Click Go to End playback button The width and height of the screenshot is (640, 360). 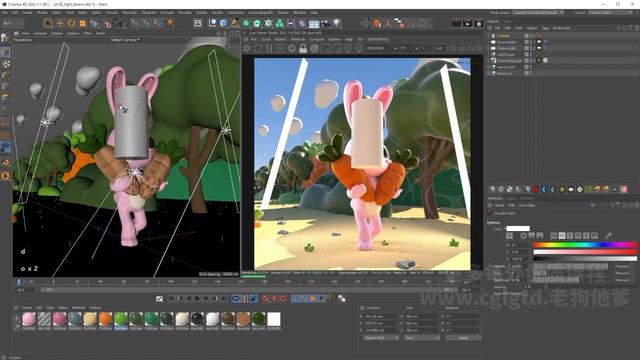[x=224, y=299]
